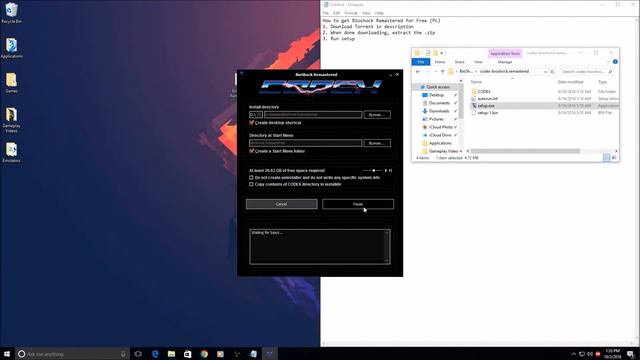
Task: Click the play icon beside volume slider
Action: click(x=386, y=171)
